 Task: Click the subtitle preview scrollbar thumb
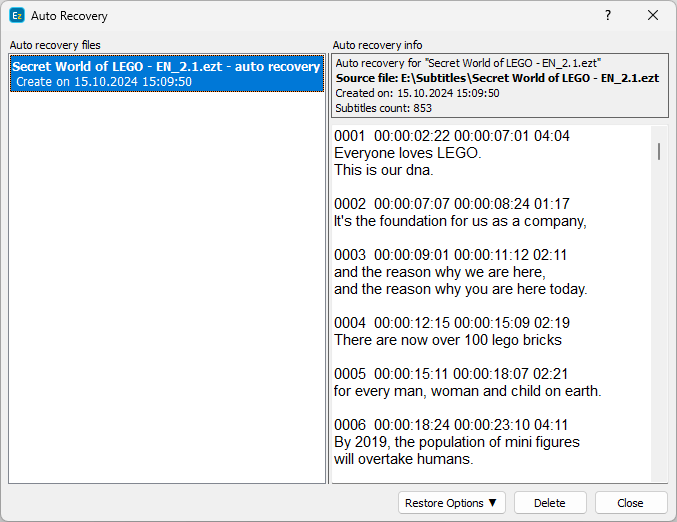[x=658, y=151]
